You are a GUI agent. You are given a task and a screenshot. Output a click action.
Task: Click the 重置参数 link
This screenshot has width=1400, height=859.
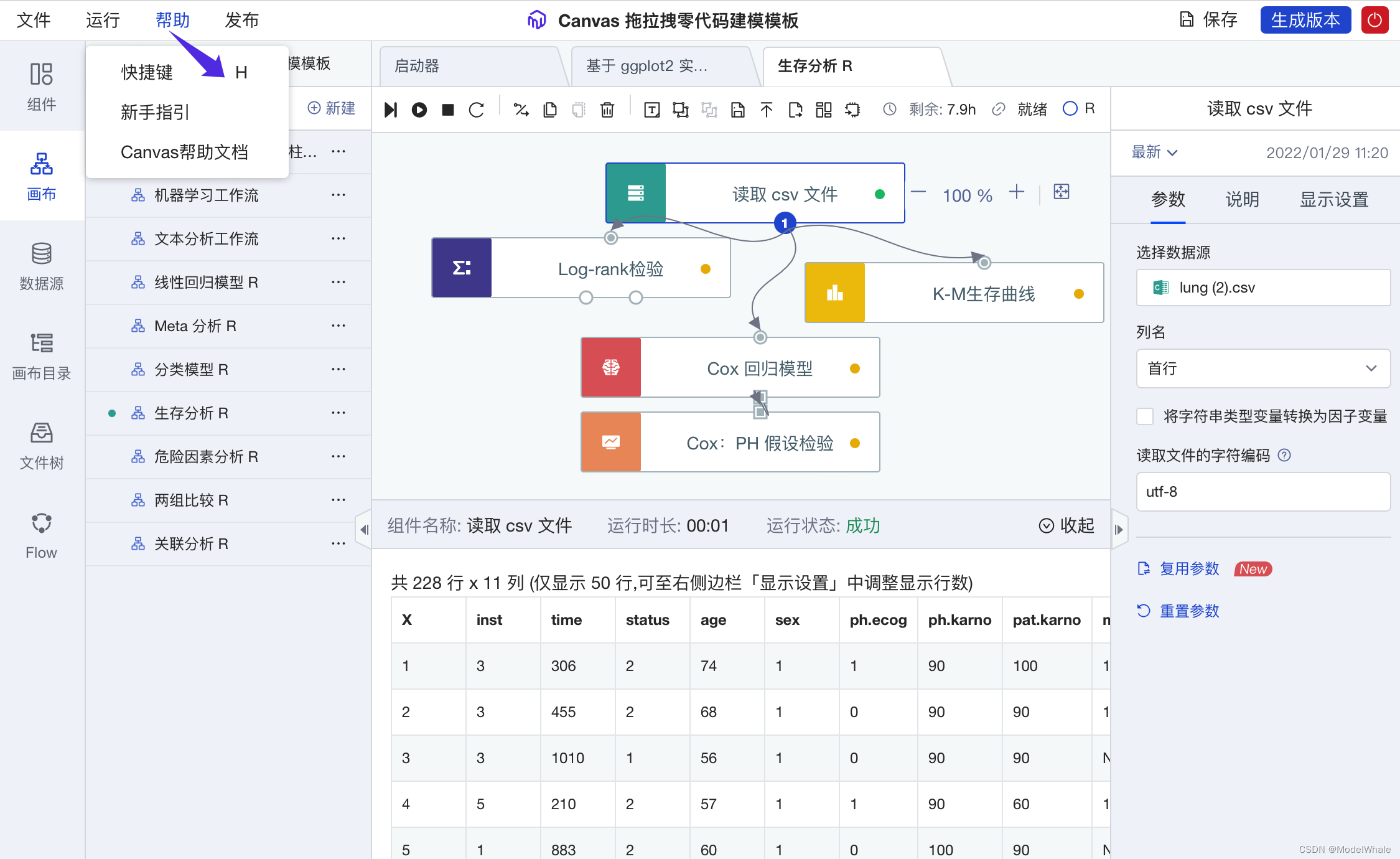pyautogui.click(x=1189, y=611)
